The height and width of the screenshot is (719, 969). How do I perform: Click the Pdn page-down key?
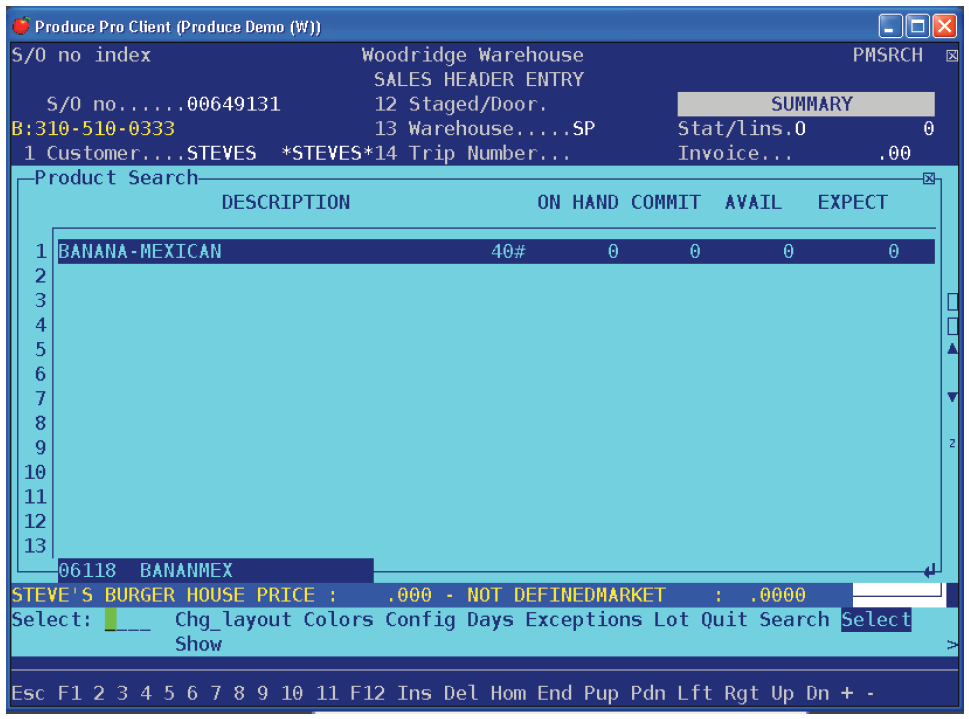pos(648,693)
